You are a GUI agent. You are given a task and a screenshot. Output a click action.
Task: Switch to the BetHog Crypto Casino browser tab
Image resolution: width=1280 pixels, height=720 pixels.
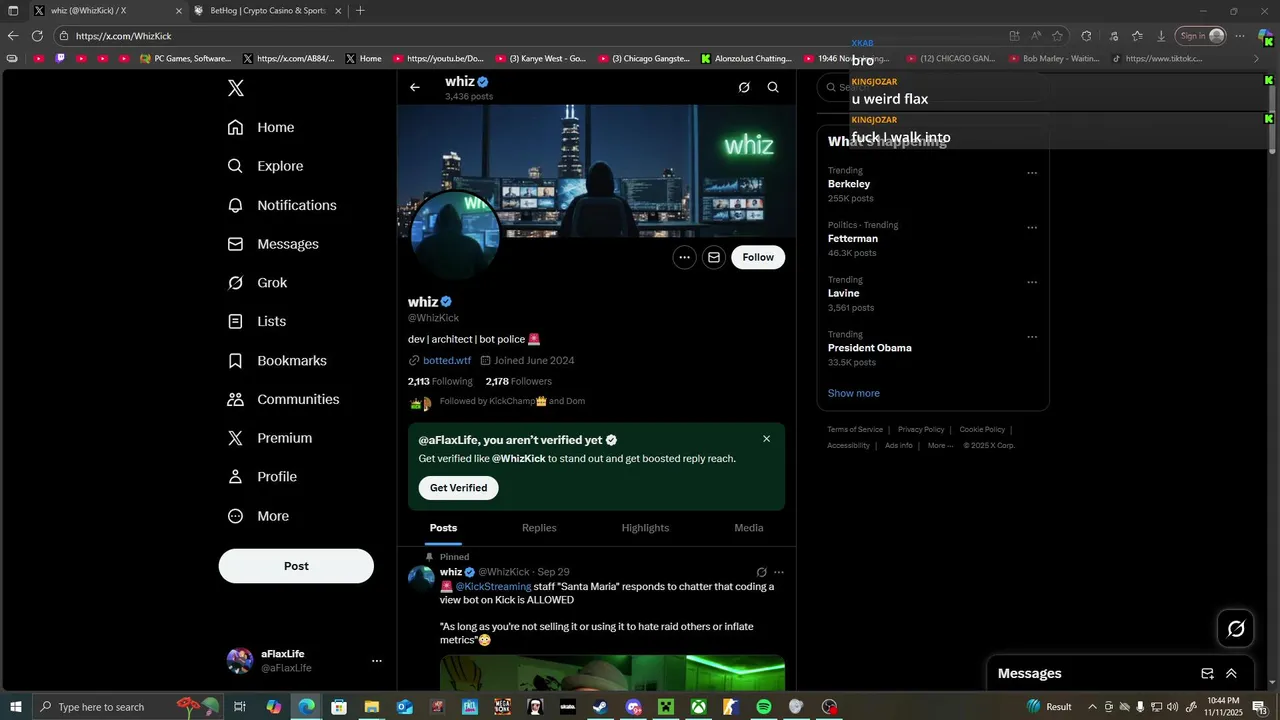pos(268,10)
